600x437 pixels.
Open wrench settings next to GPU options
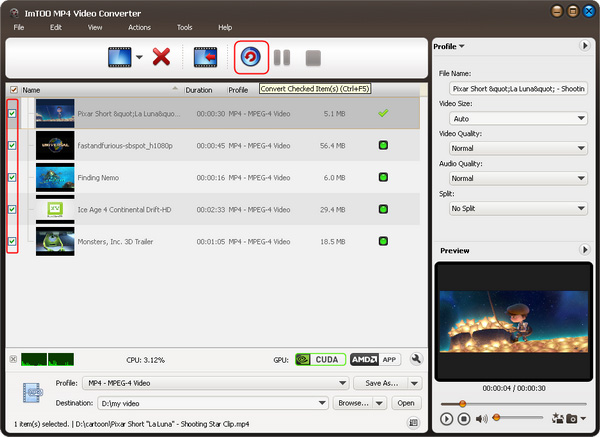[x=416, y=359]
